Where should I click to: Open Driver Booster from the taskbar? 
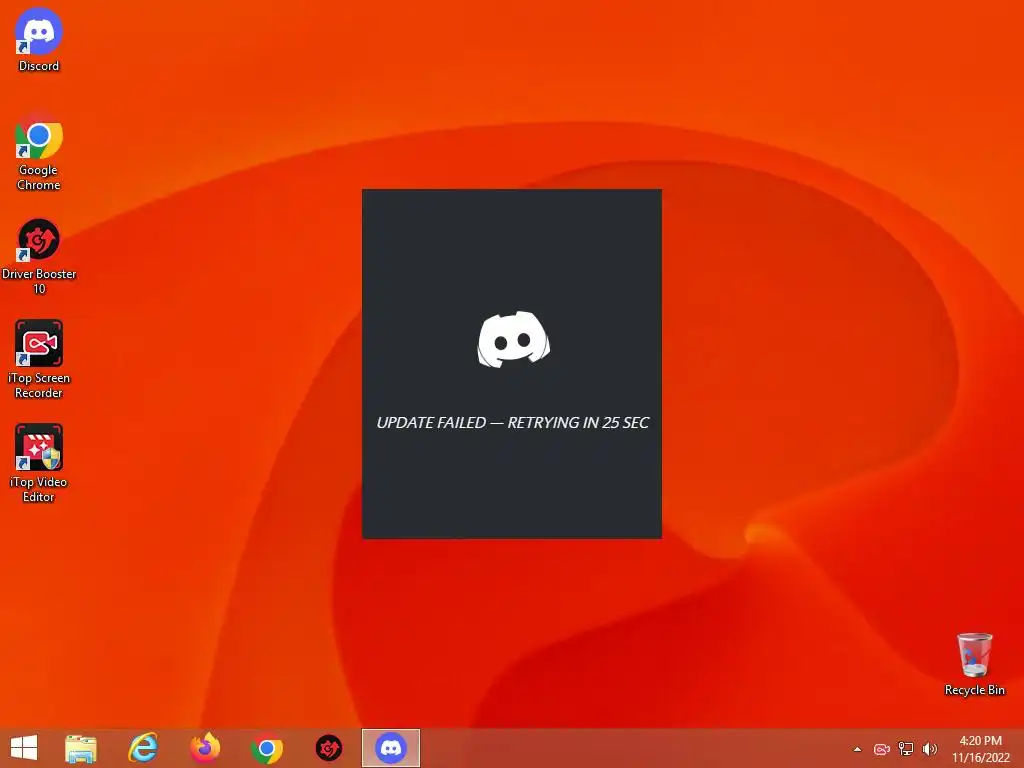(328, 748)
